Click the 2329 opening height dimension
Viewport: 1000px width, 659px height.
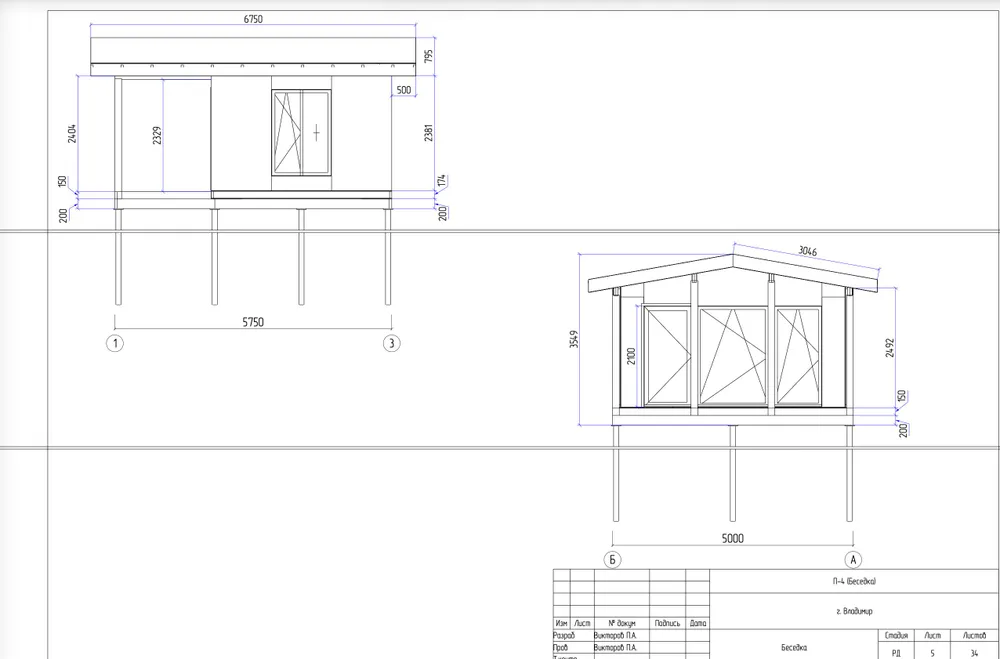[x=157, y=135]
